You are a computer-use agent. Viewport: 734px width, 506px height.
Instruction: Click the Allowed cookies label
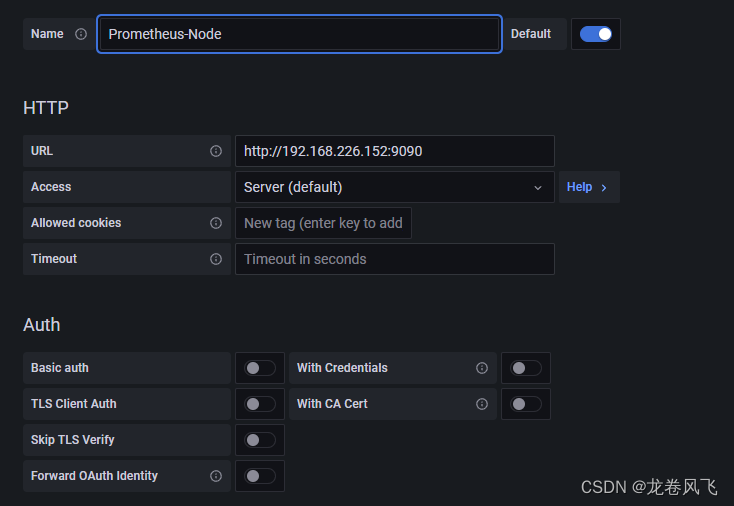[x=76, y=223]
